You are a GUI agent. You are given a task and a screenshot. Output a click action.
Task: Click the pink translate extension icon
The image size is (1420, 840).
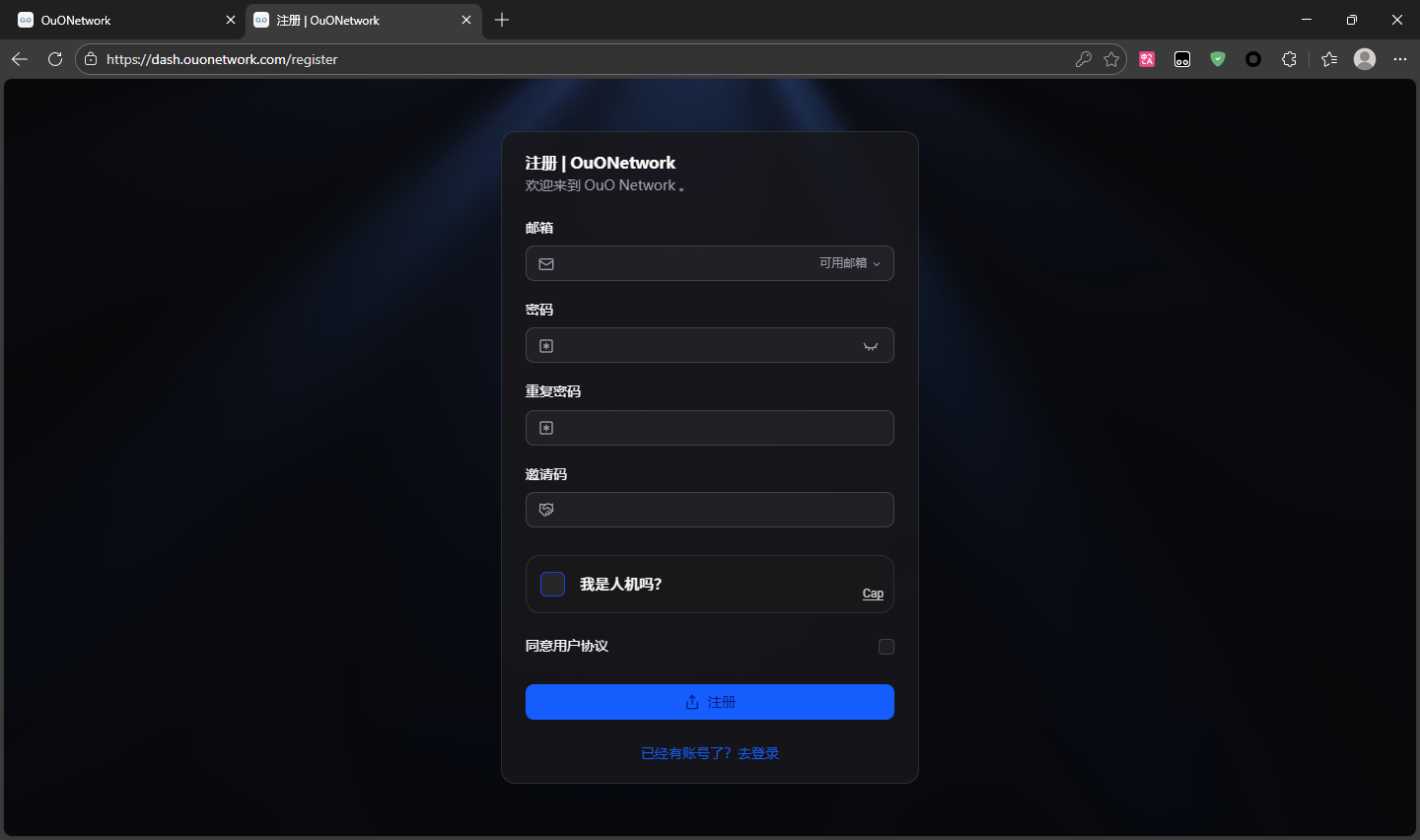tap(1147, 59)
